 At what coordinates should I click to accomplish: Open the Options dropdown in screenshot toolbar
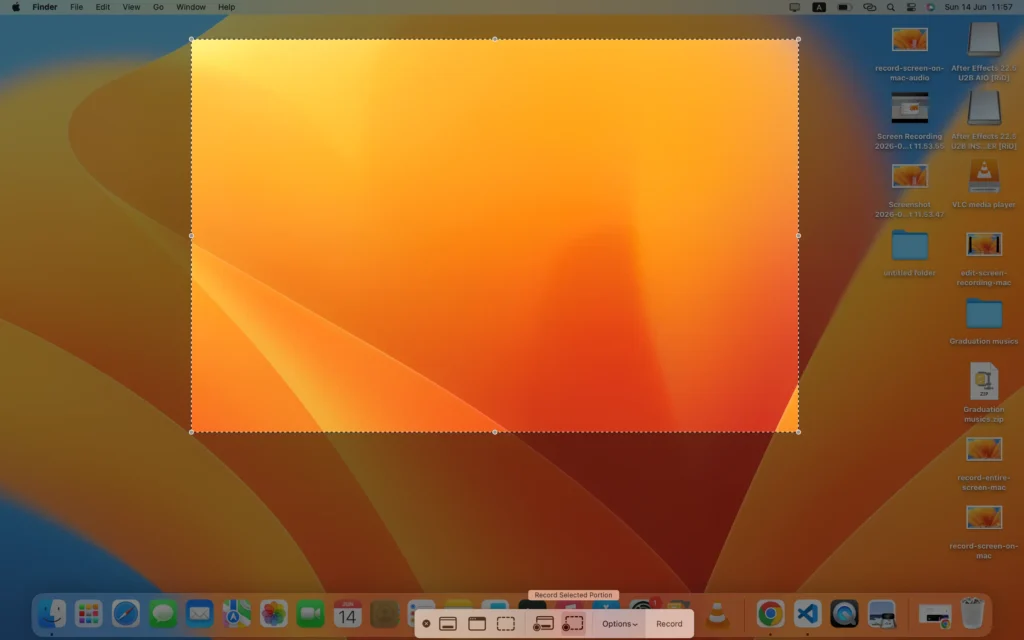pyautogui.click(x=619, y=624)
